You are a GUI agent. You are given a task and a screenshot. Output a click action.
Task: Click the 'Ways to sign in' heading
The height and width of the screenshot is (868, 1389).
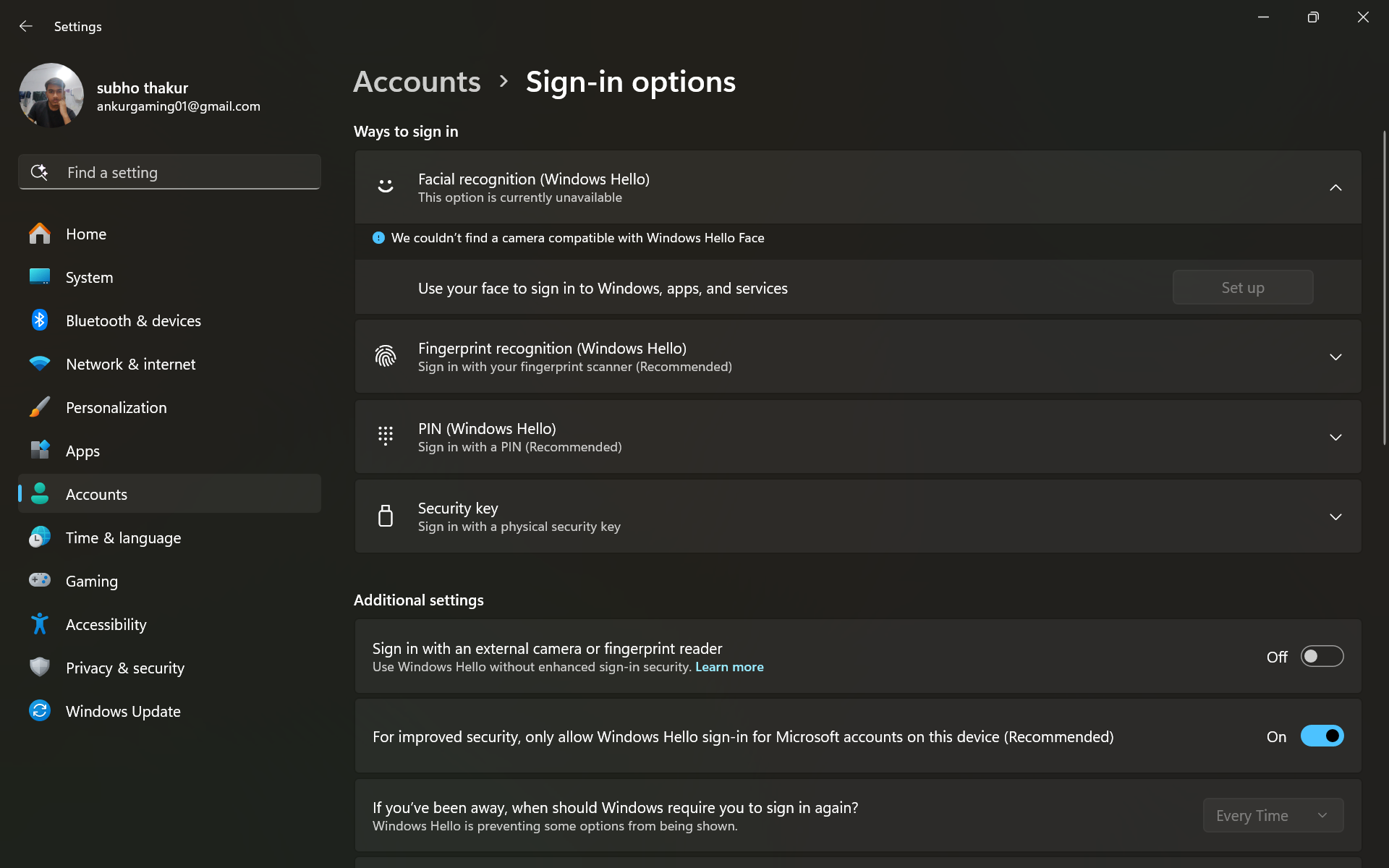pos(406,132)
